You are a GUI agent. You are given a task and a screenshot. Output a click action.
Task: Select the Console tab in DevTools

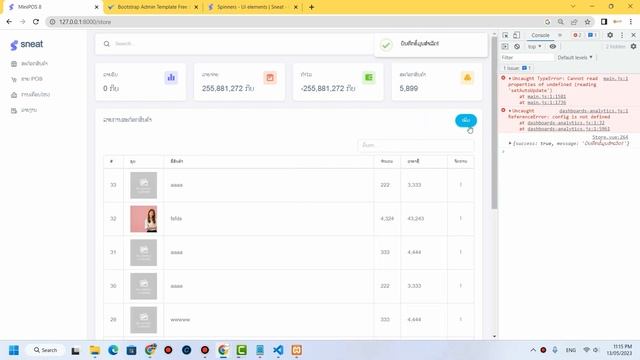tap(540, 35)
